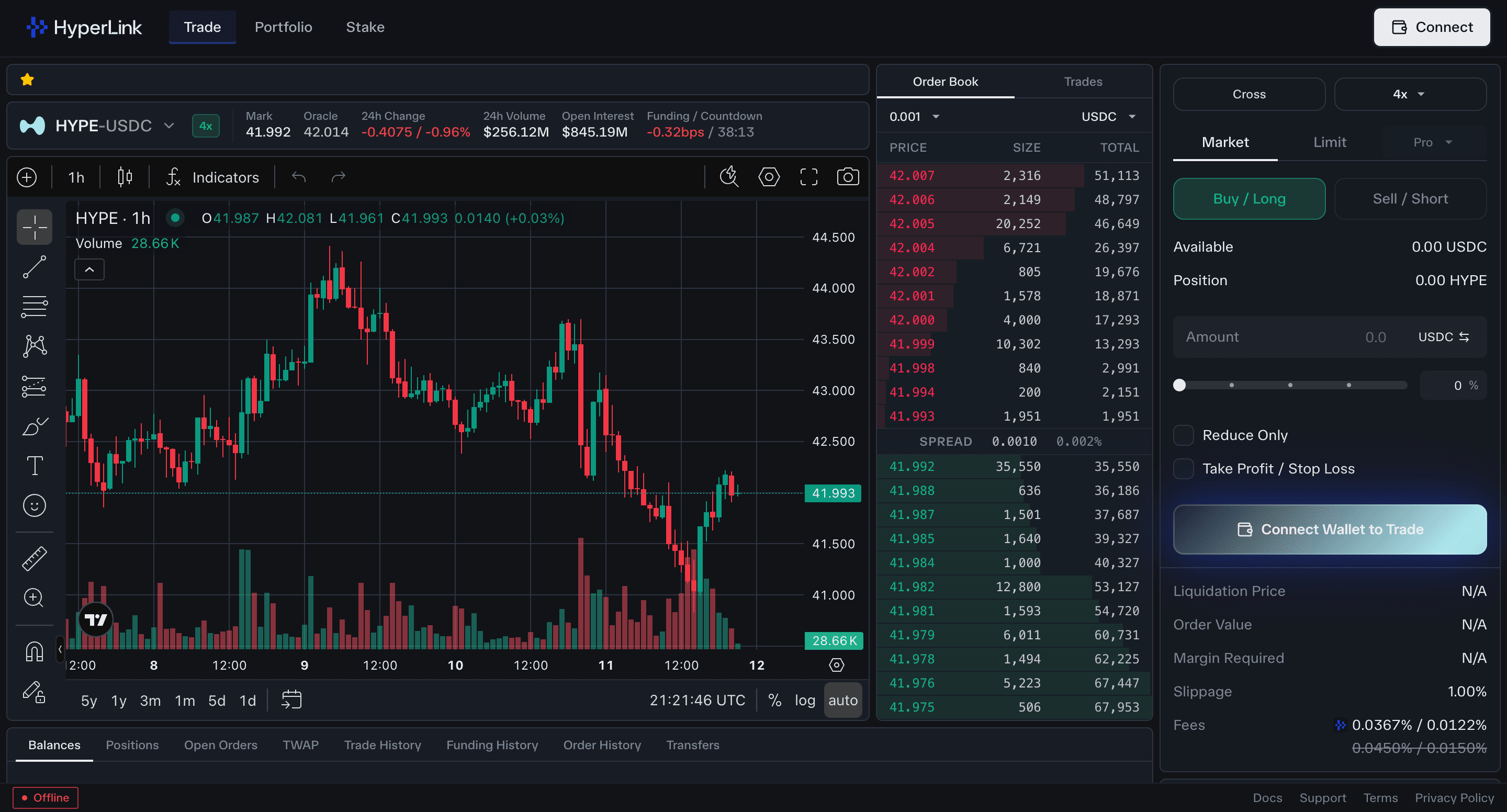Viewport: 1507px width, 812px height.
Task: Click the undo arrow in chart toolbar
Action: (299, 177)
